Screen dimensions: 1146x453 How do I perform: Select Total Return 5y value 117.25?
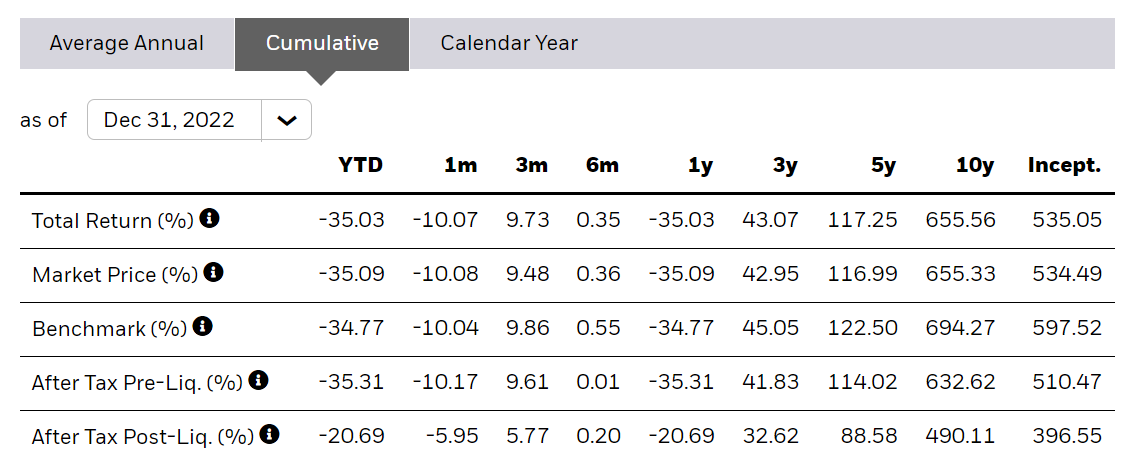tap(862, 219)
